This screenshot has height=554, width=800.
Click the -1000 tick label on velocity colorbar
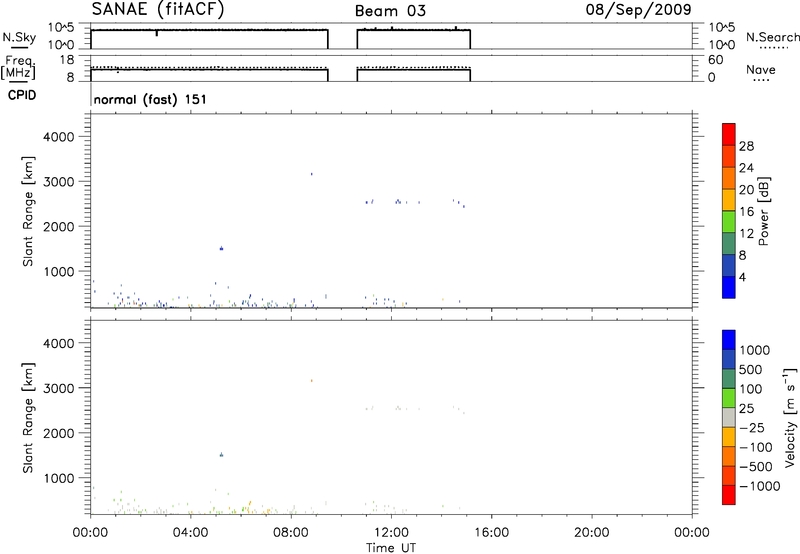[759, 486]
